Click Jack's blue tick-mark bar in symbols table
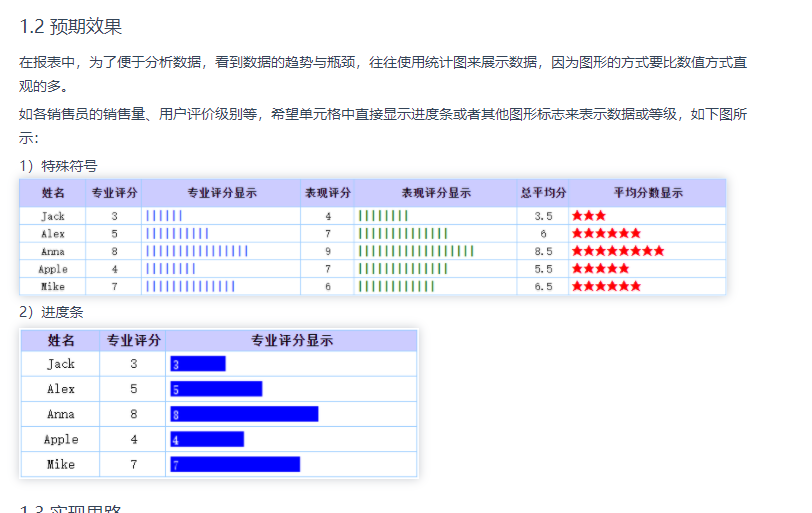 click(164, 216)
